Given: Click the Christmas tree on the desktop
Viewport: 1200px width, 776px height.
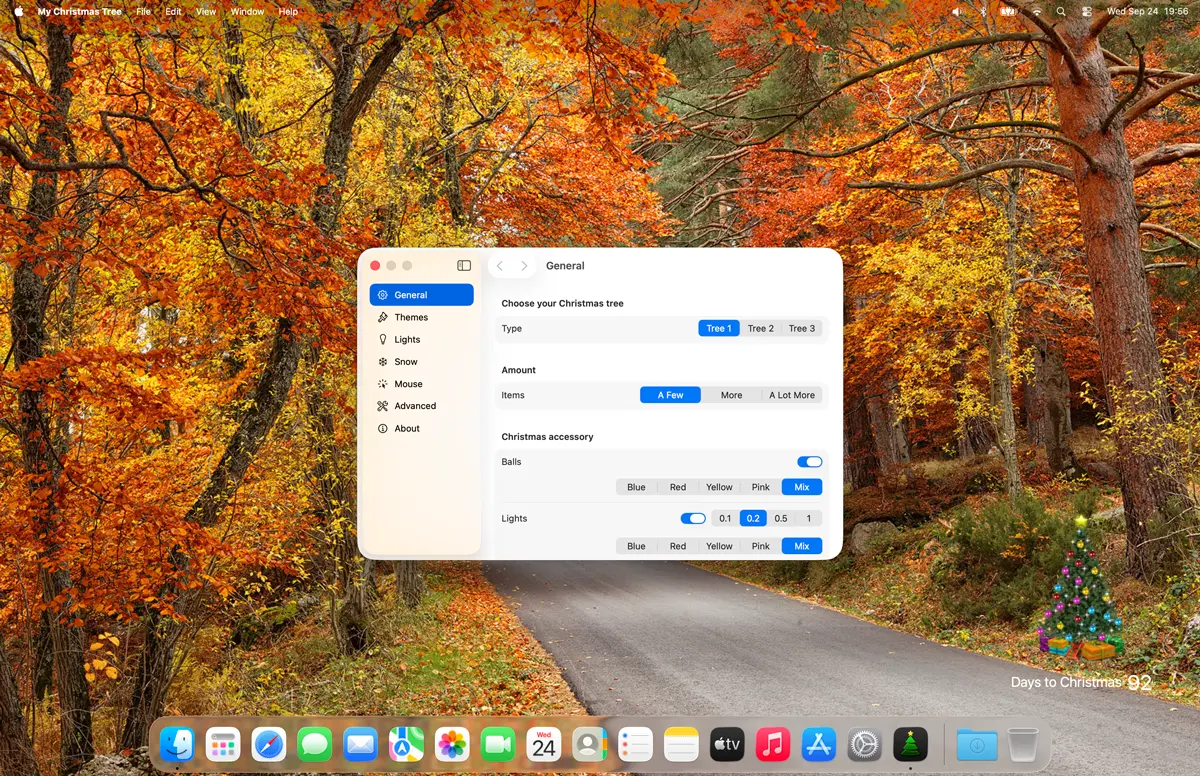Looking at the screenshot, I should pos(1081,590).
